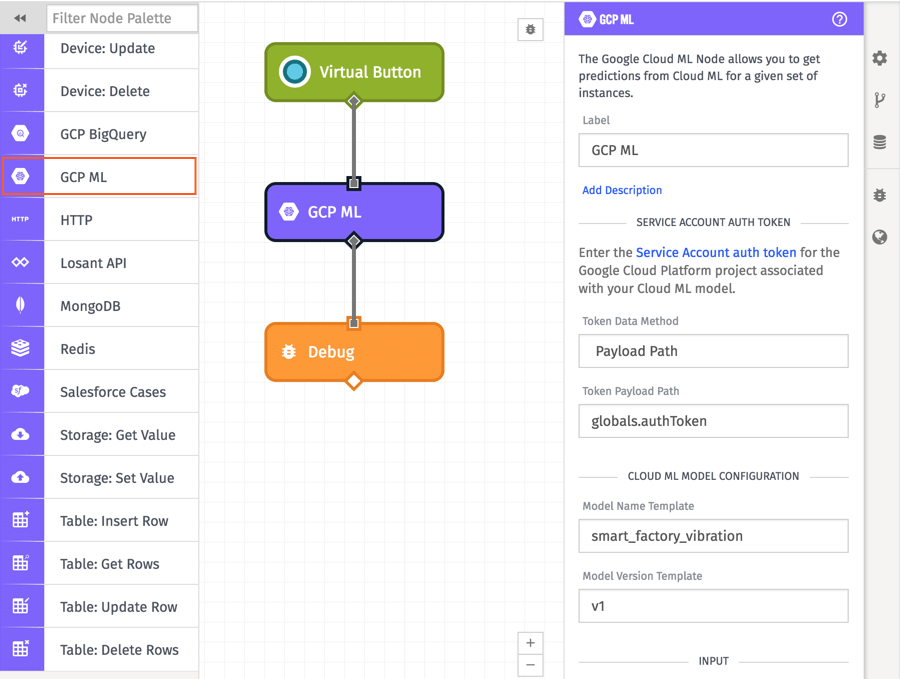900x679 pixels.
Task: Zoom out the canvas with minus button
Action: [x=530, y=665]
